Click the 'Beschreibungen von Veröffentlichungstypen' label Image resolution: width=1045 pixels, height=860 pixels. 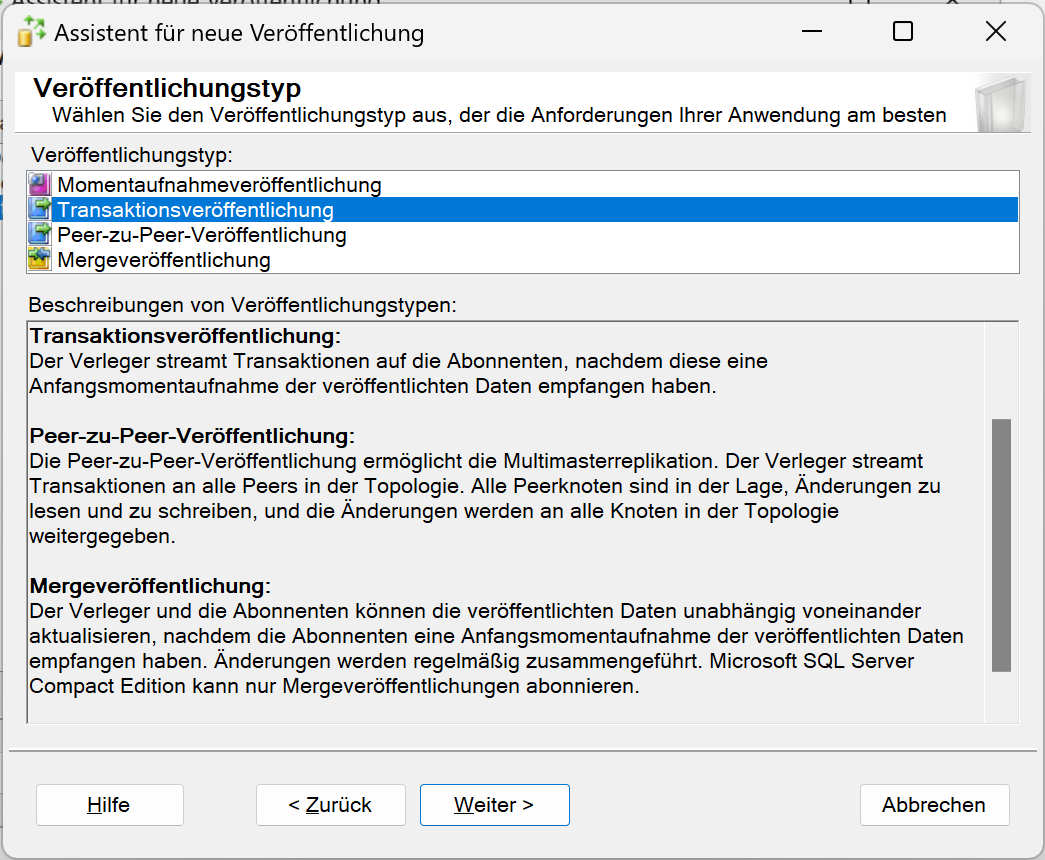(x=243, y=305)
